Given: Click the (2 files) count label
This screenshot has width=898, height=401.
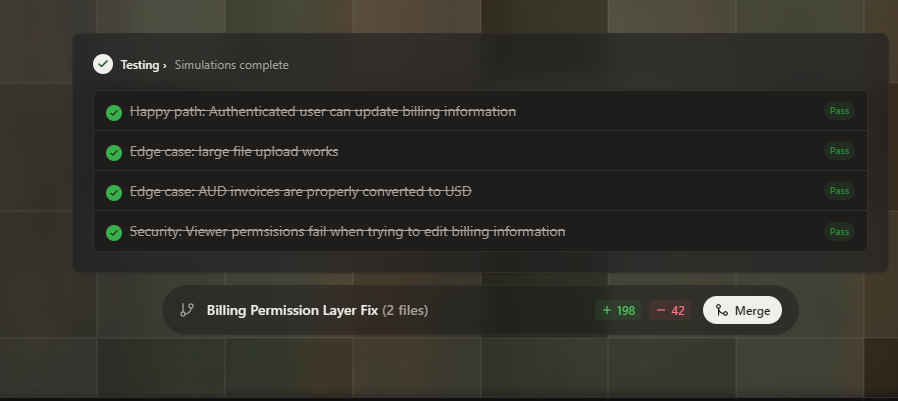Looking at the screenshot, I should [405, 310].
